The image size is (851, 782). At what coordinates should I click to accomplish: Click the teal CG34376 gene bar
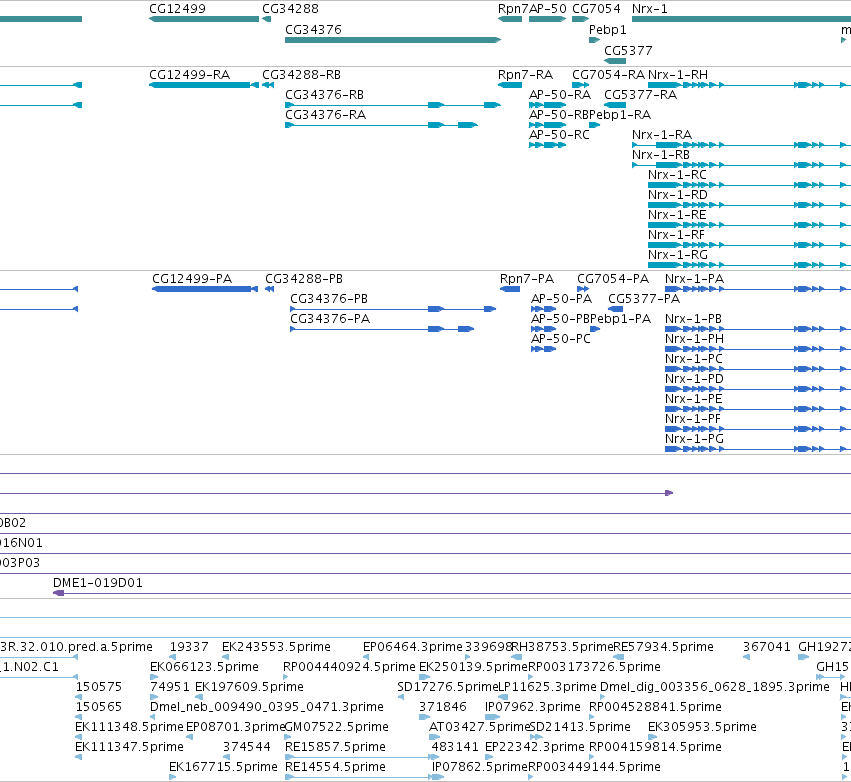point(392,40)
